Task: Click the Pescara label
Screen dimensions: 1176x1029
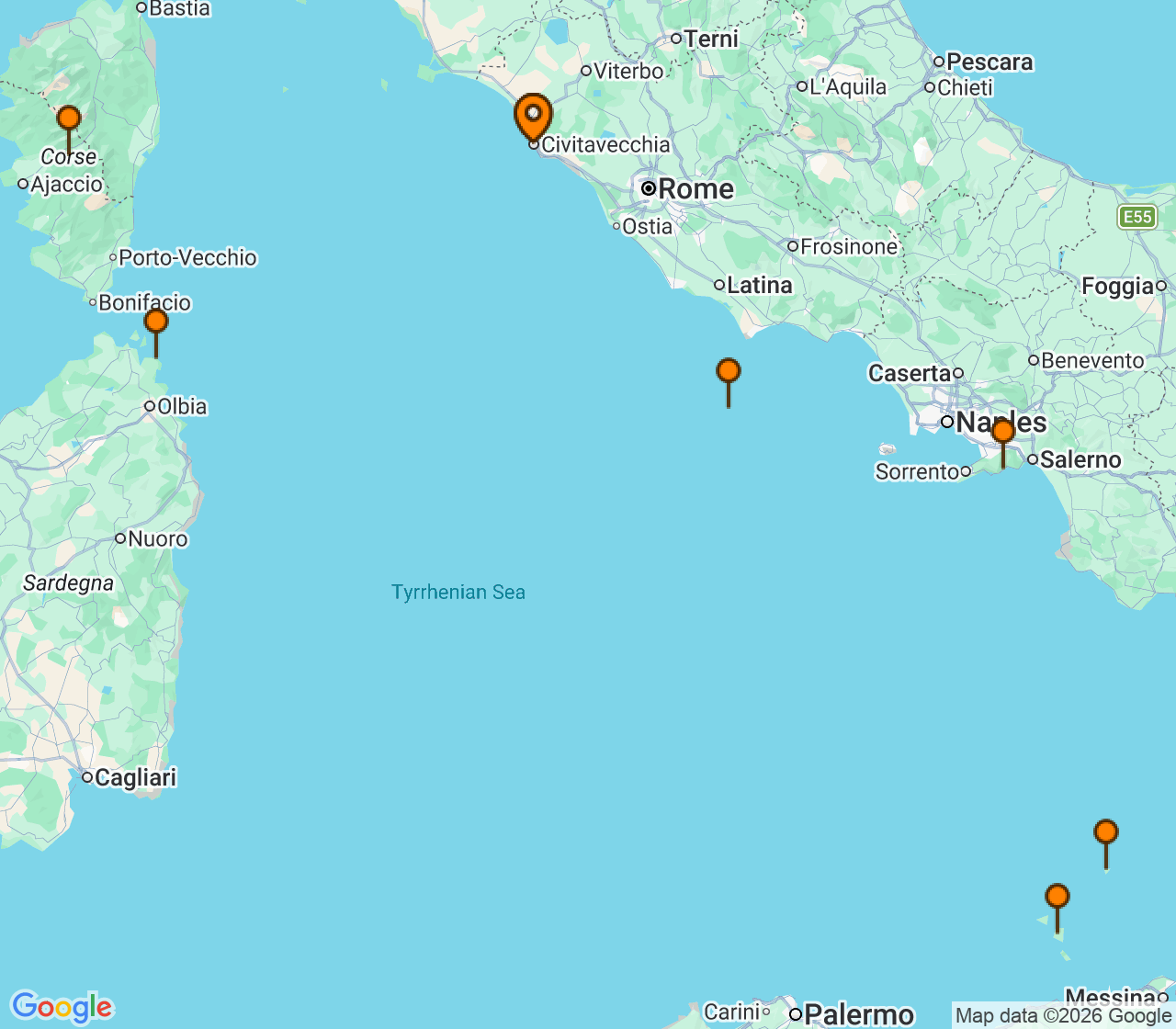Action: click(989, 62)
